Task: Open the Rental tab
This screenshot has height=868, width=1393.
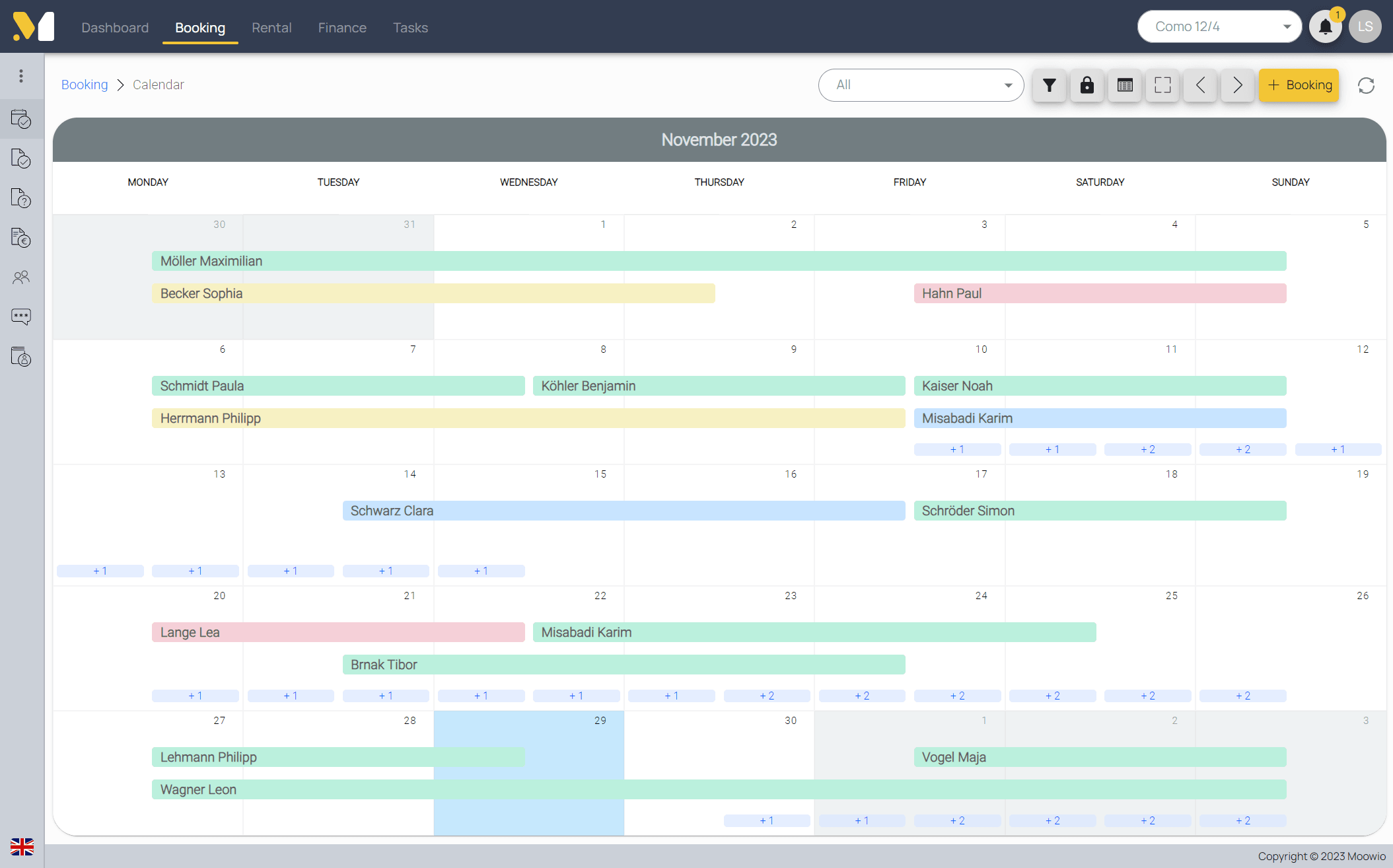Action: pos(271,28)
